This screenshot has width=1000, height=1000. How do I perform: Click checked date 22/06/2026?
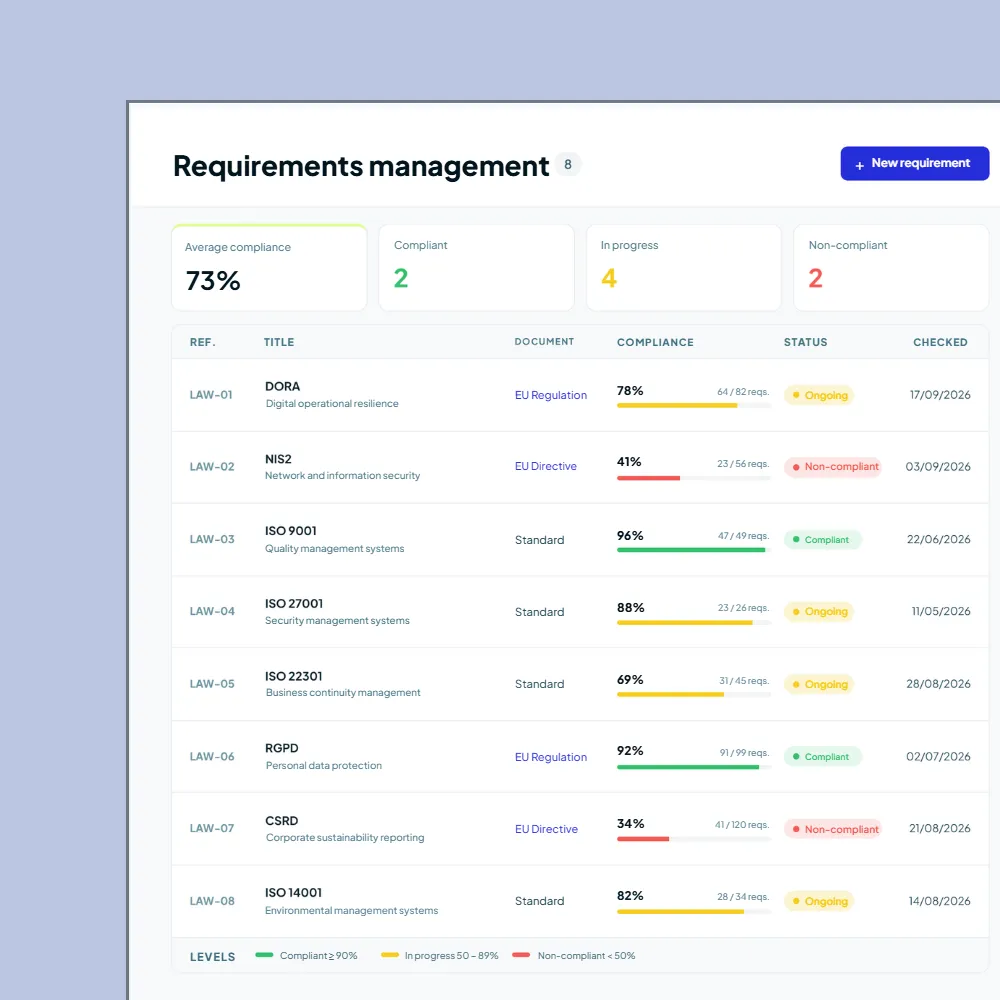coord(939,540)
